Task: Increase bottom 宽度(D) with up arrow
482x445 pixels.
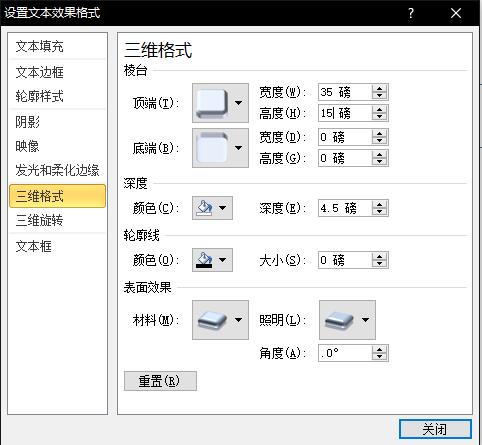Action: click(380, 133)
